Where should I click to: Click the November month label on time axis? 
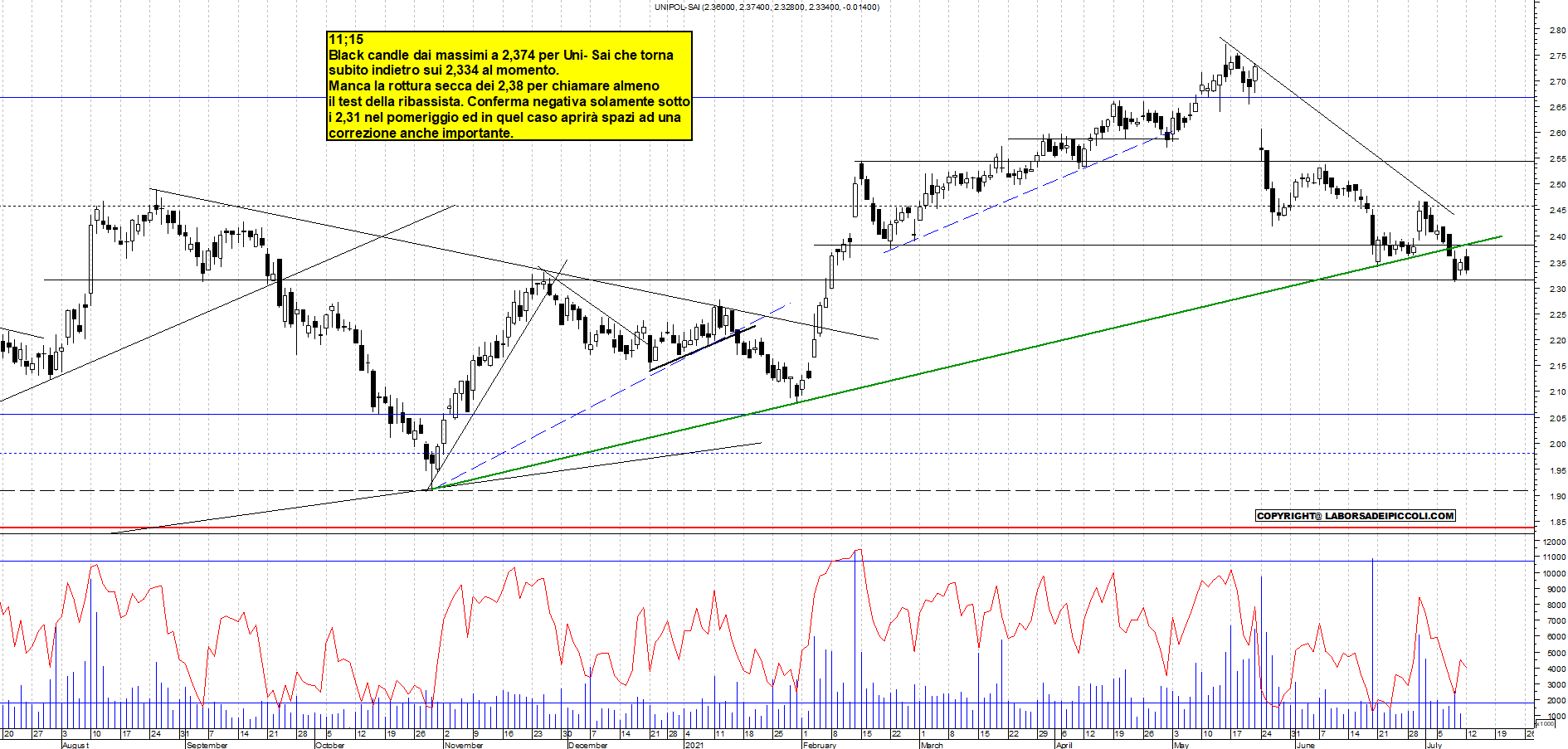point(464,745)
